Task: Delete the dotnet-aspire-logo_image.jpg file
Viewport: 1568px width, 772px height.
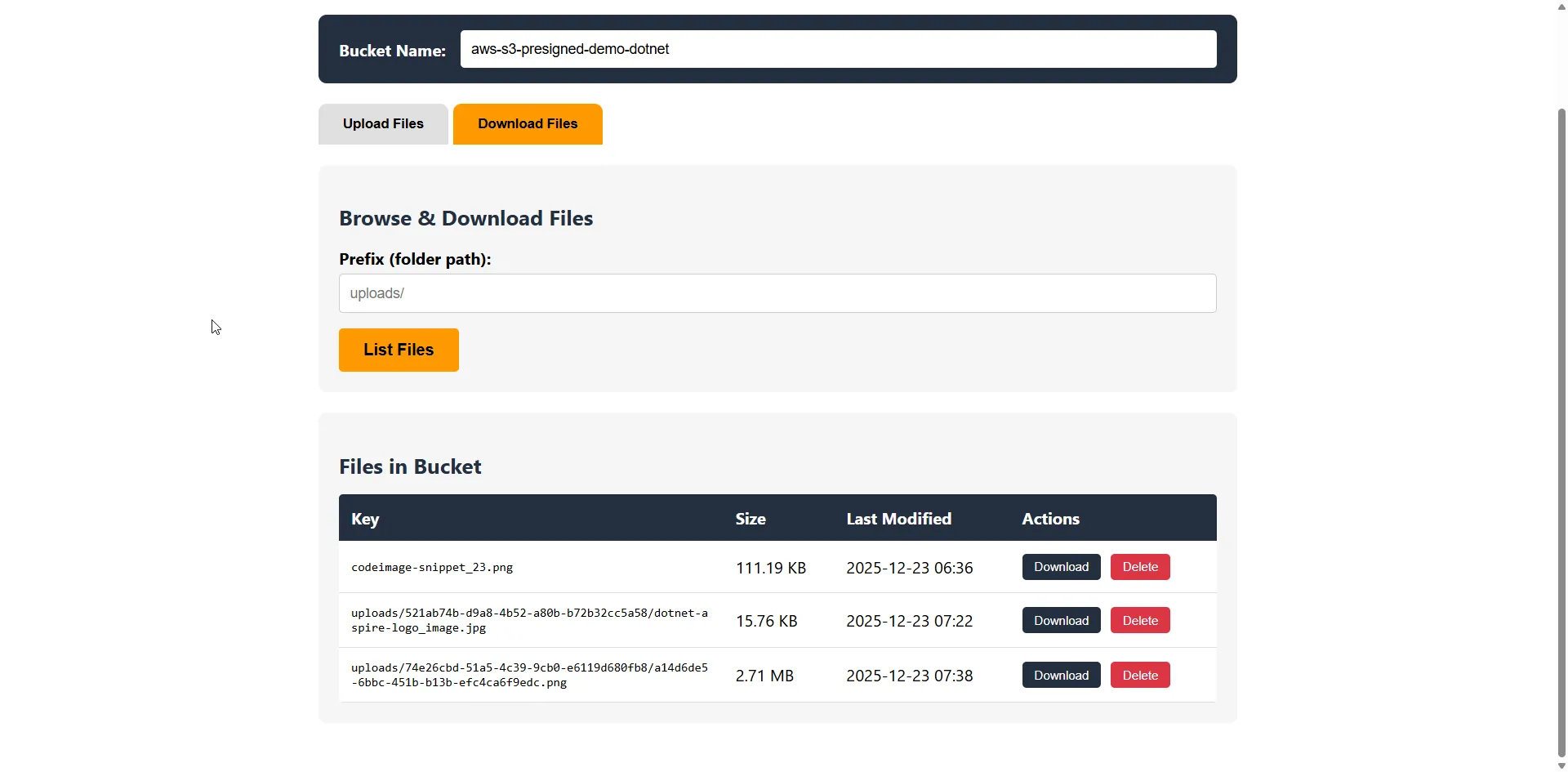Action: pyautogui.click(x=1139, y=619)
